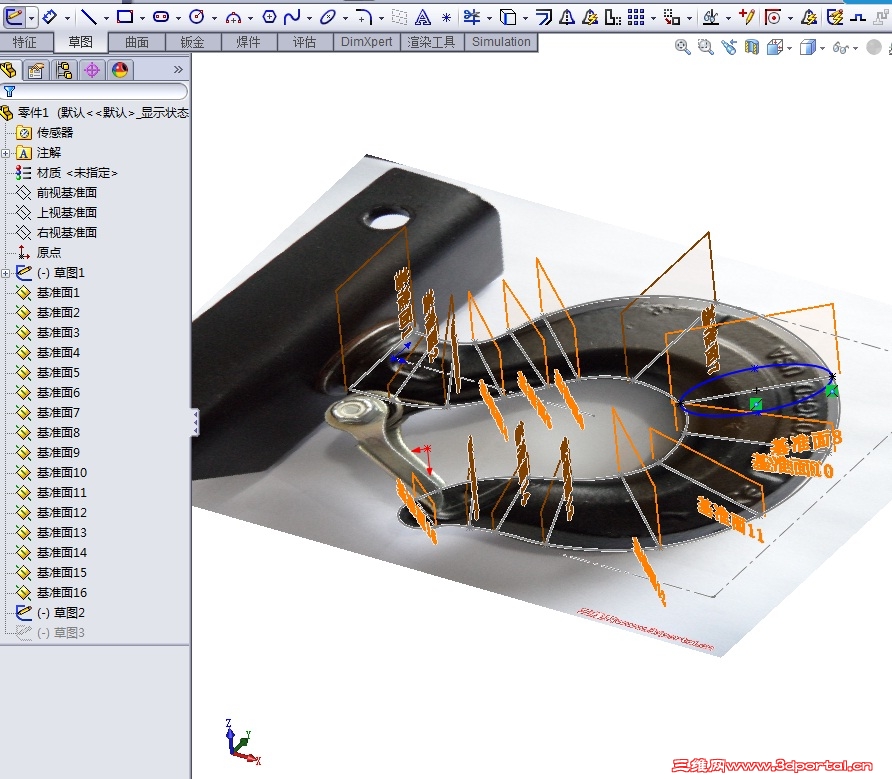
Task: Select the Point sketch tool
Action: 447,18
